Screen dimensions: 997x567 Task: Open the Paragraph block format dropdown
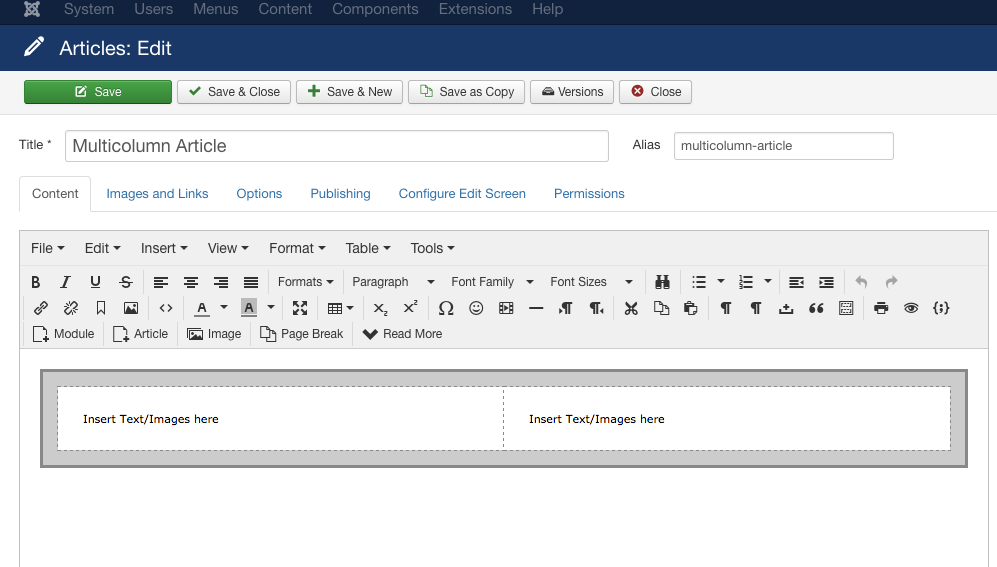(x=393, y=282)
